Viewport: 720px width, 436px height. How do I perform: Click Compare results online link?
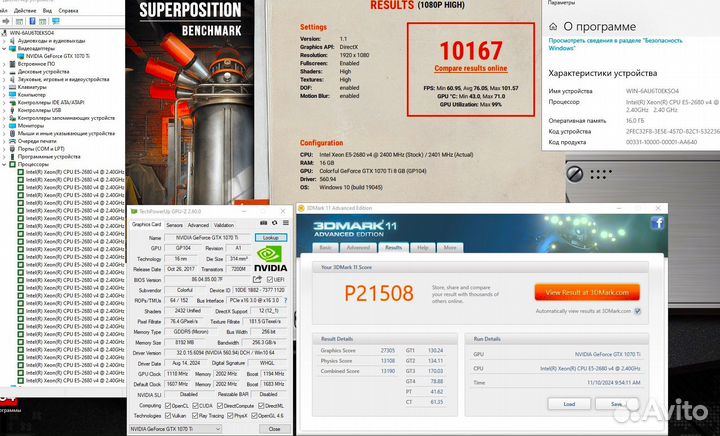pyautogui.click(x=469, y=68)
